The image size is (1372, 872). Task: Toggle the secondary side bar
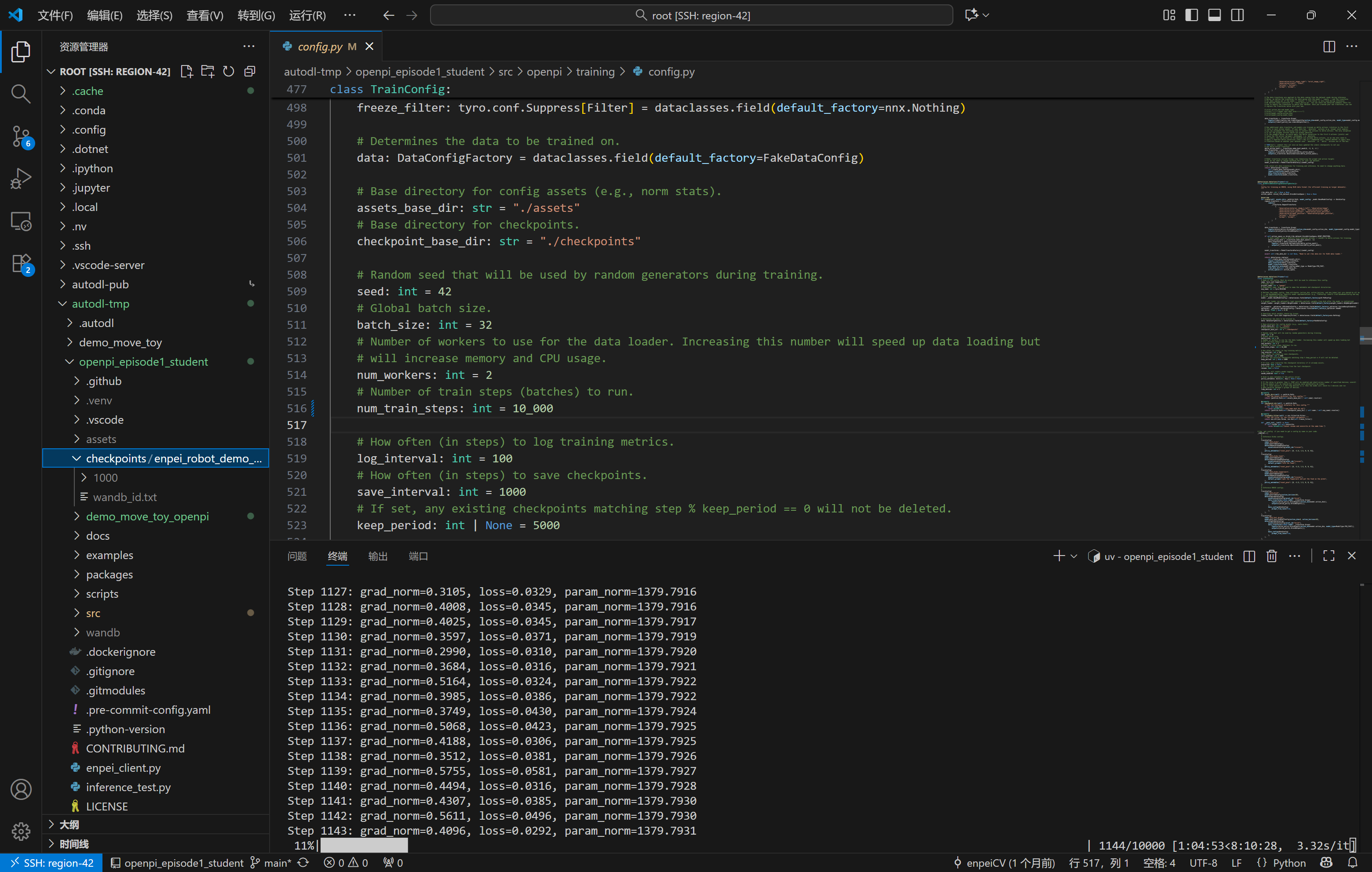click(1237, 15)
